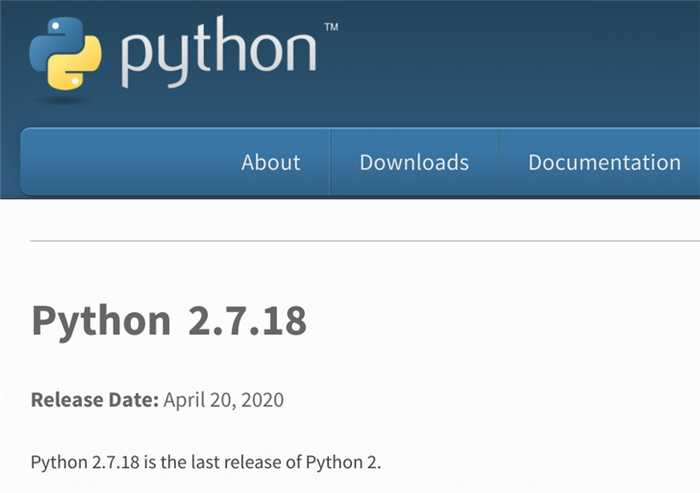Click the bold Release Date label
The height and width of the screenshot is (493, 700).
(95, 400)
